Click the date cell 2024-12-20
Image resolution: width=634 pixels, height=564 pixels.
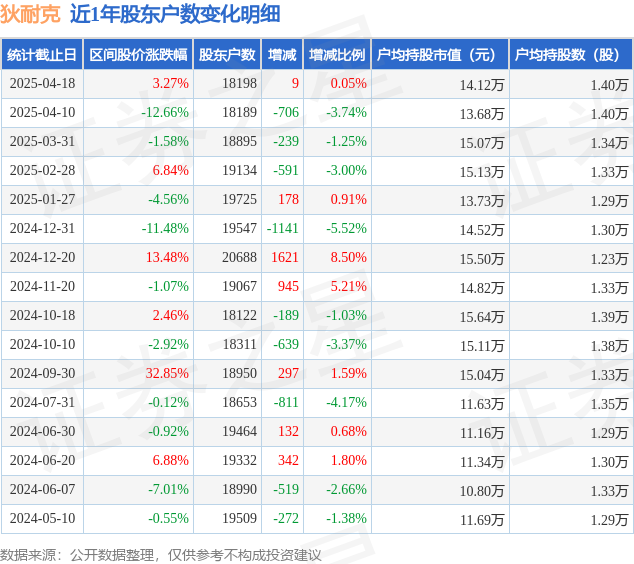point(42,258)
